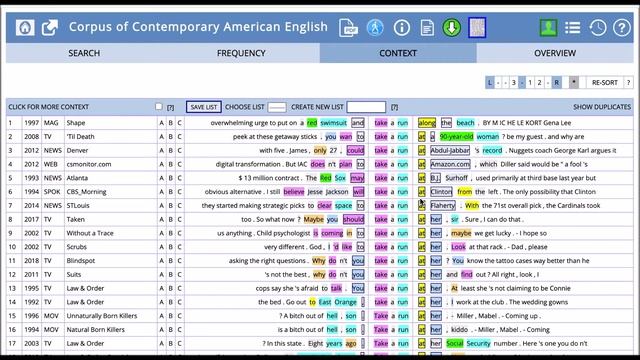Click category B in the Denver row
Viewport: 640px width, 360px height.
click(x=171, y=151)
